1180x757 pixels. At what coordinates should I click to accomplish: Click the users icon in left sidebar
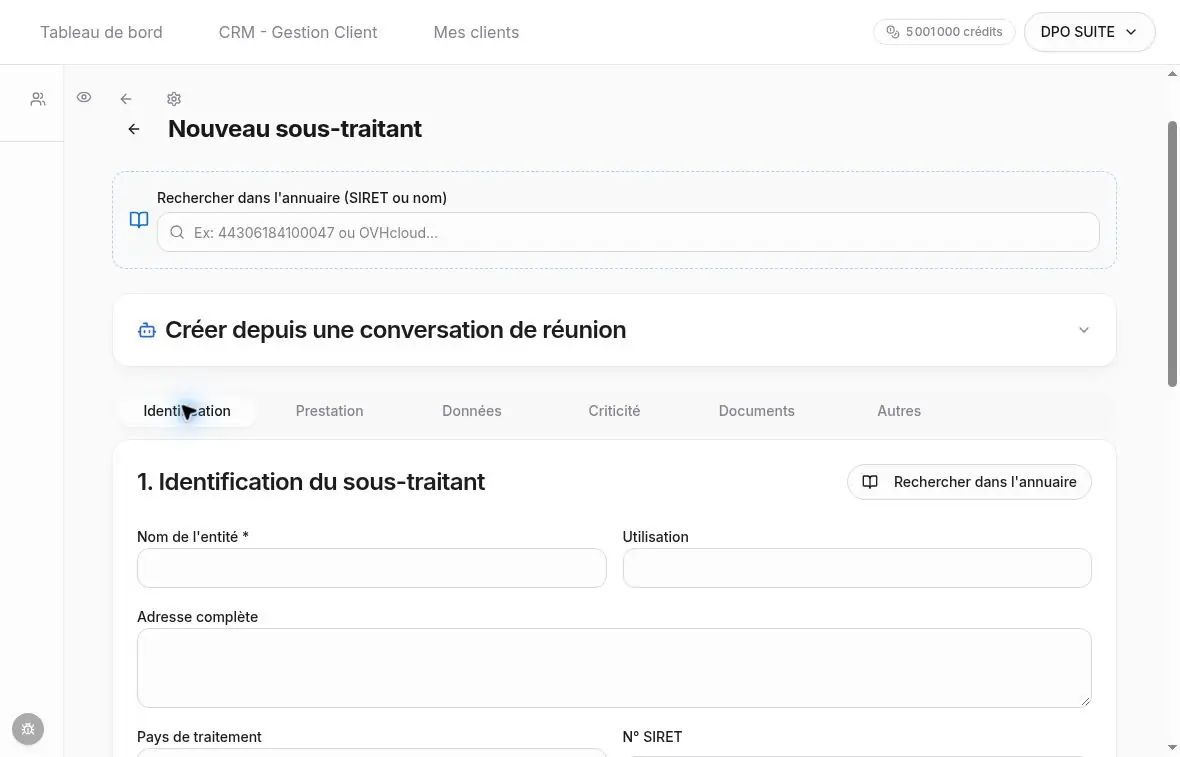pos(38,99)
